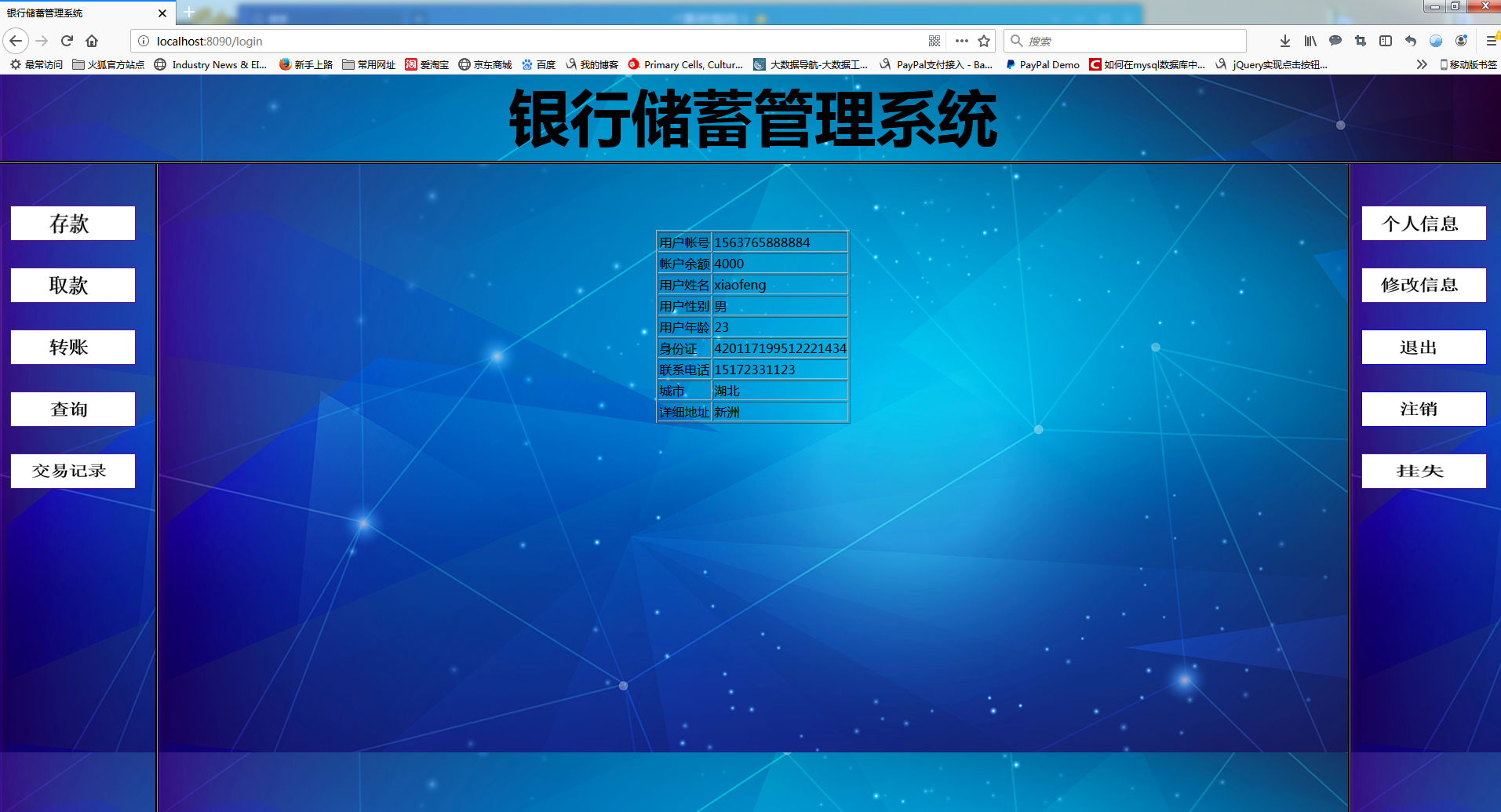1501x812 pixels.
Task: Open a new browser tab
Action: pyautogui.click(x=188, y=13)
